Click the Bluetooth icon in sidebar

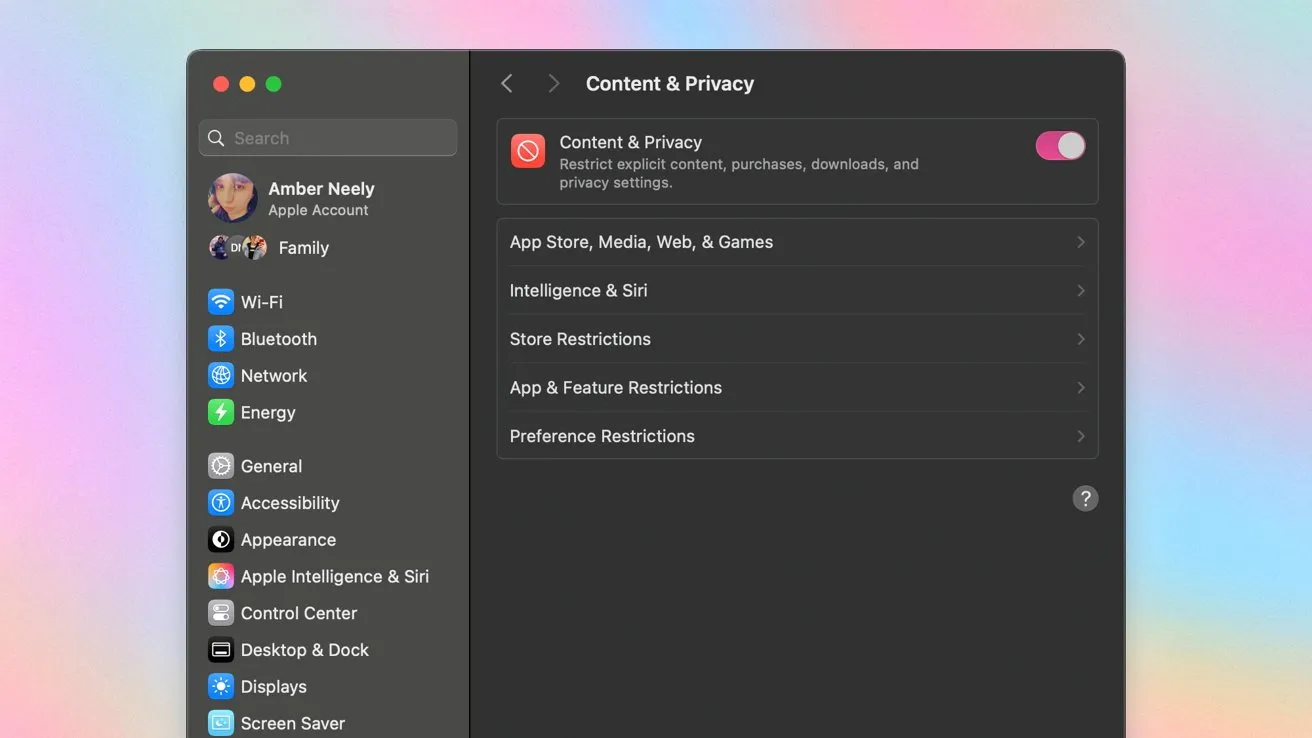pyautogui.click(x=220, y=338)
